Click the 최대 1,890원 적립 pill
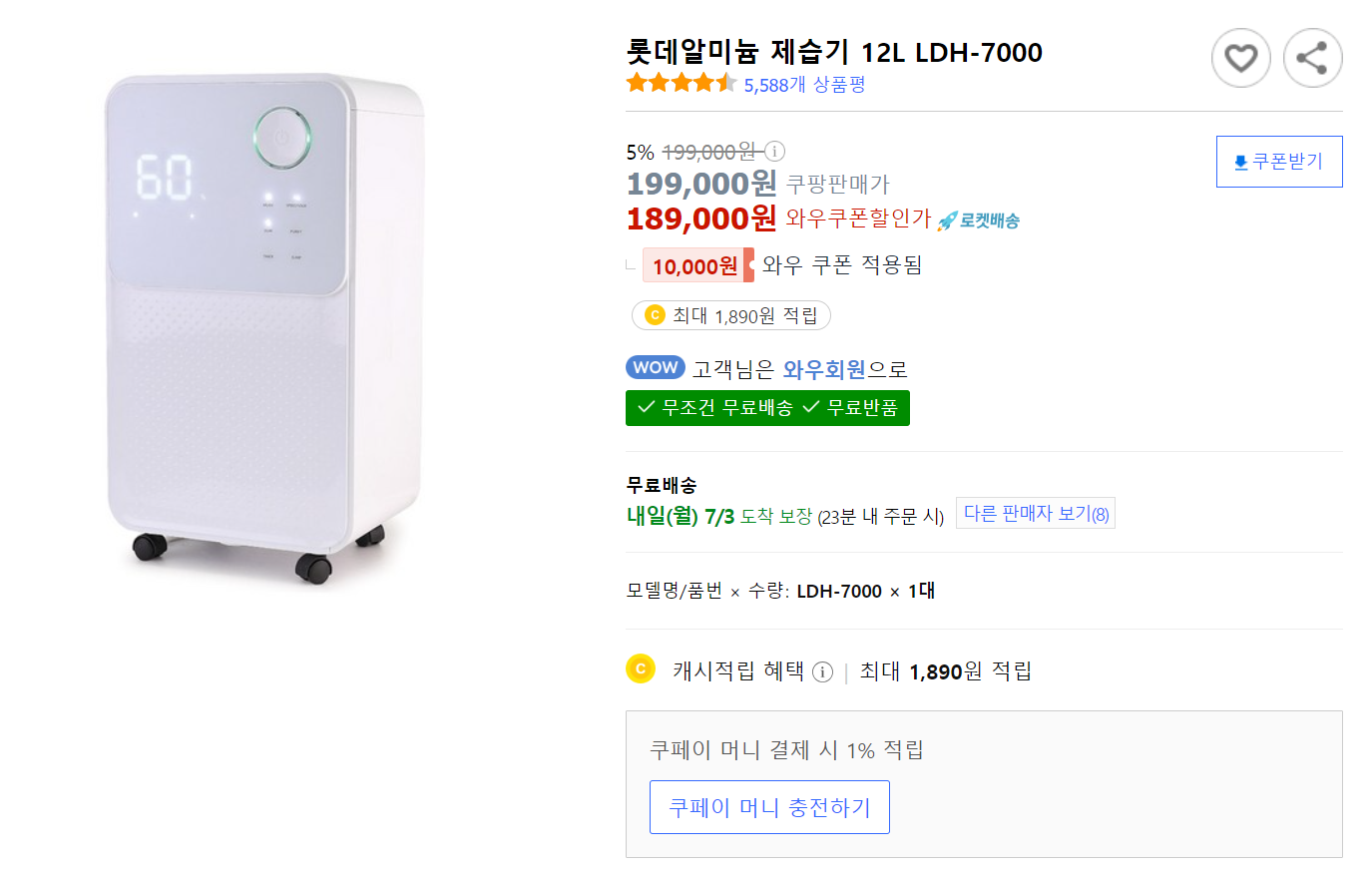Image resolution: width=1372 pixels, height=878 pixels. 730,314
